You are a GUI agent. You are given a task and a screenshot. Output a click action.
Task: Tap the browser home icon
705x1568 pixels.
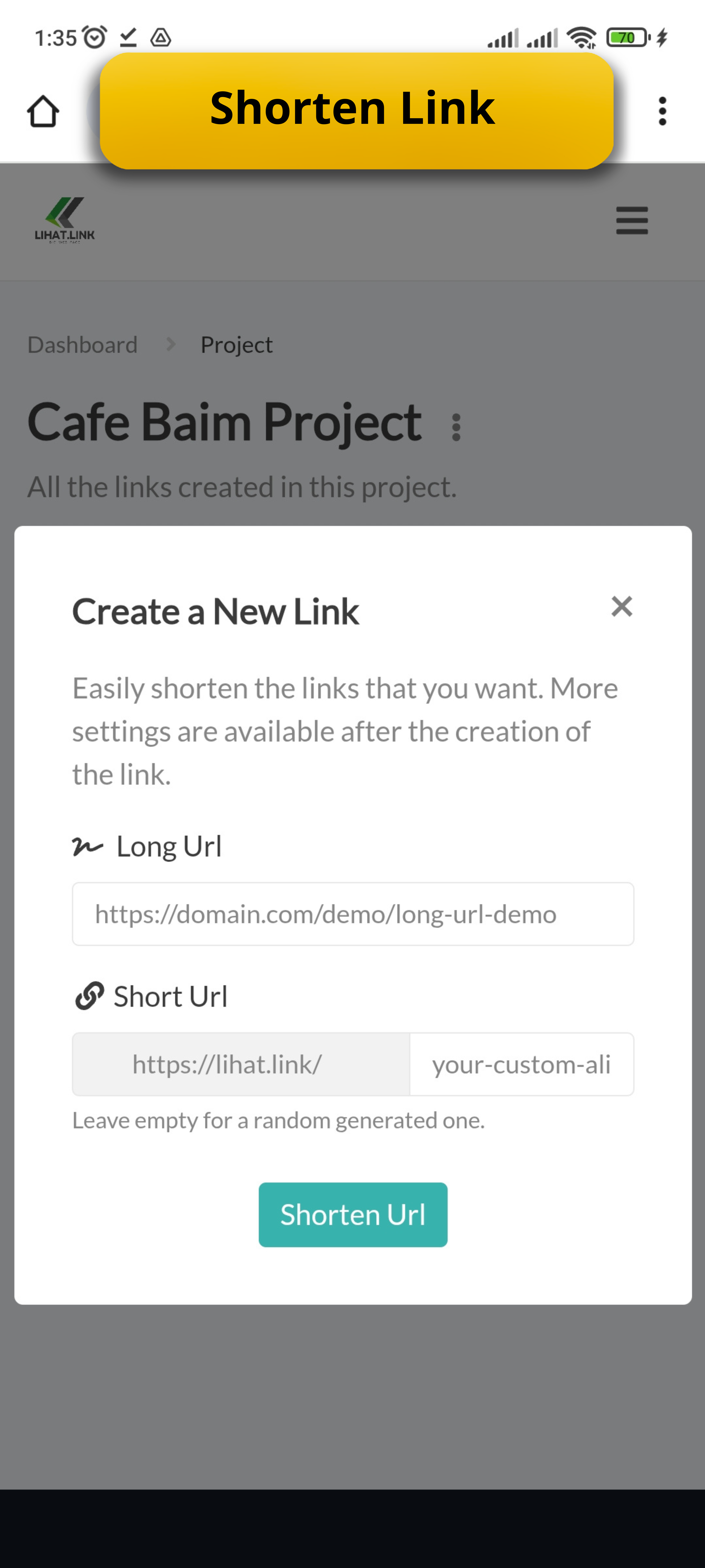pos(43,111)
